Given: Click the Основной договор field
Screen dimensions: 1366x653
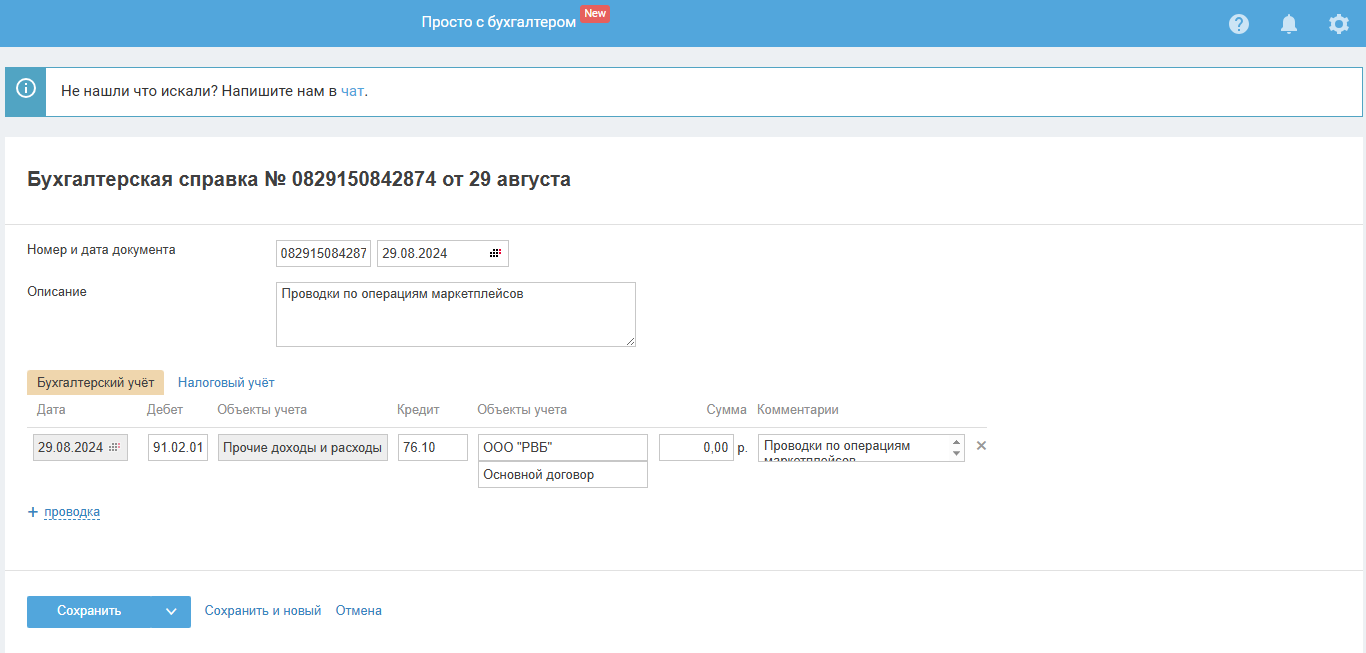Looking at the screenshot, I should click(563, 475).
